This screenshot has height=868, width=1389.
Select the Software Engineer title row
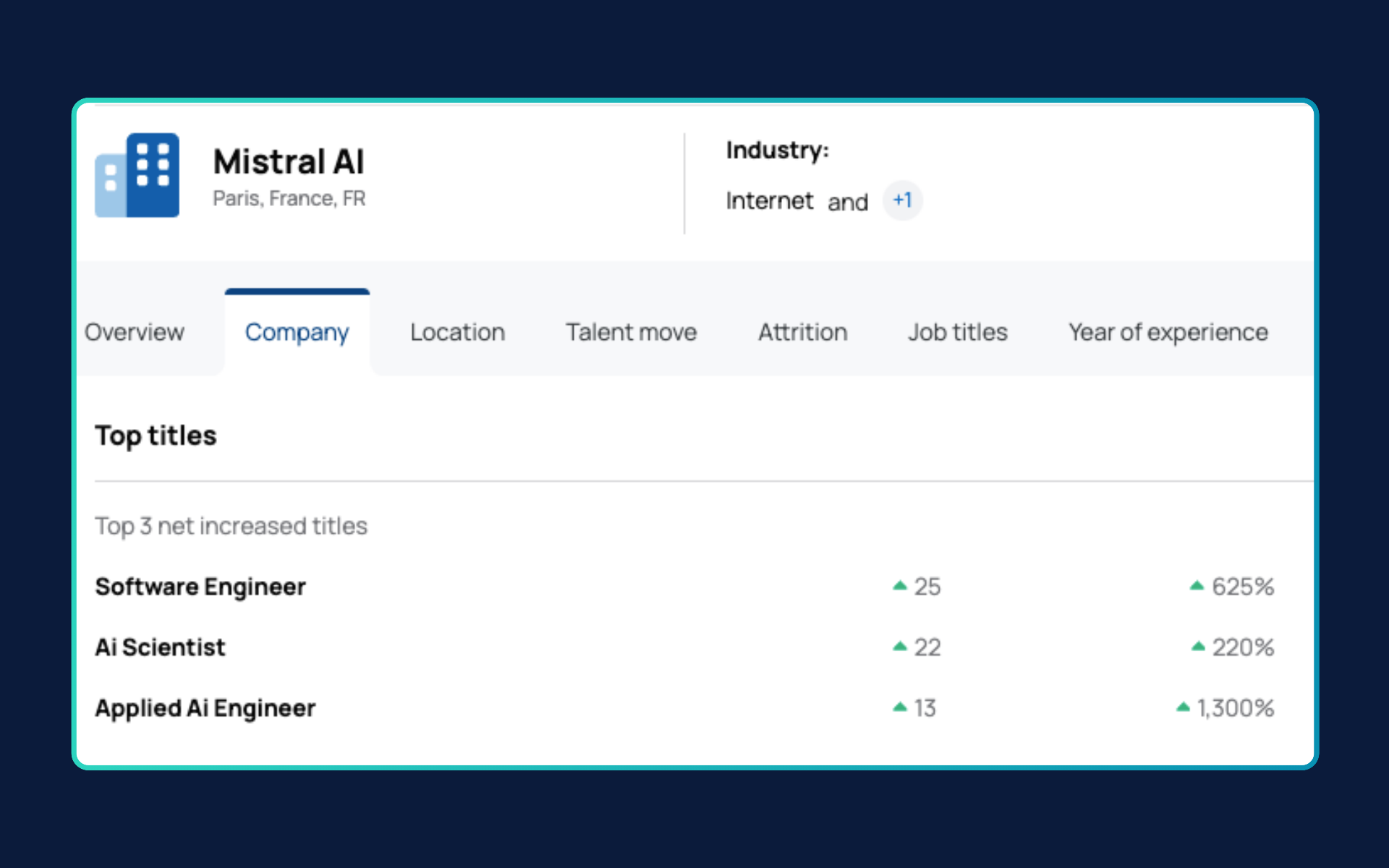point(684,587)
